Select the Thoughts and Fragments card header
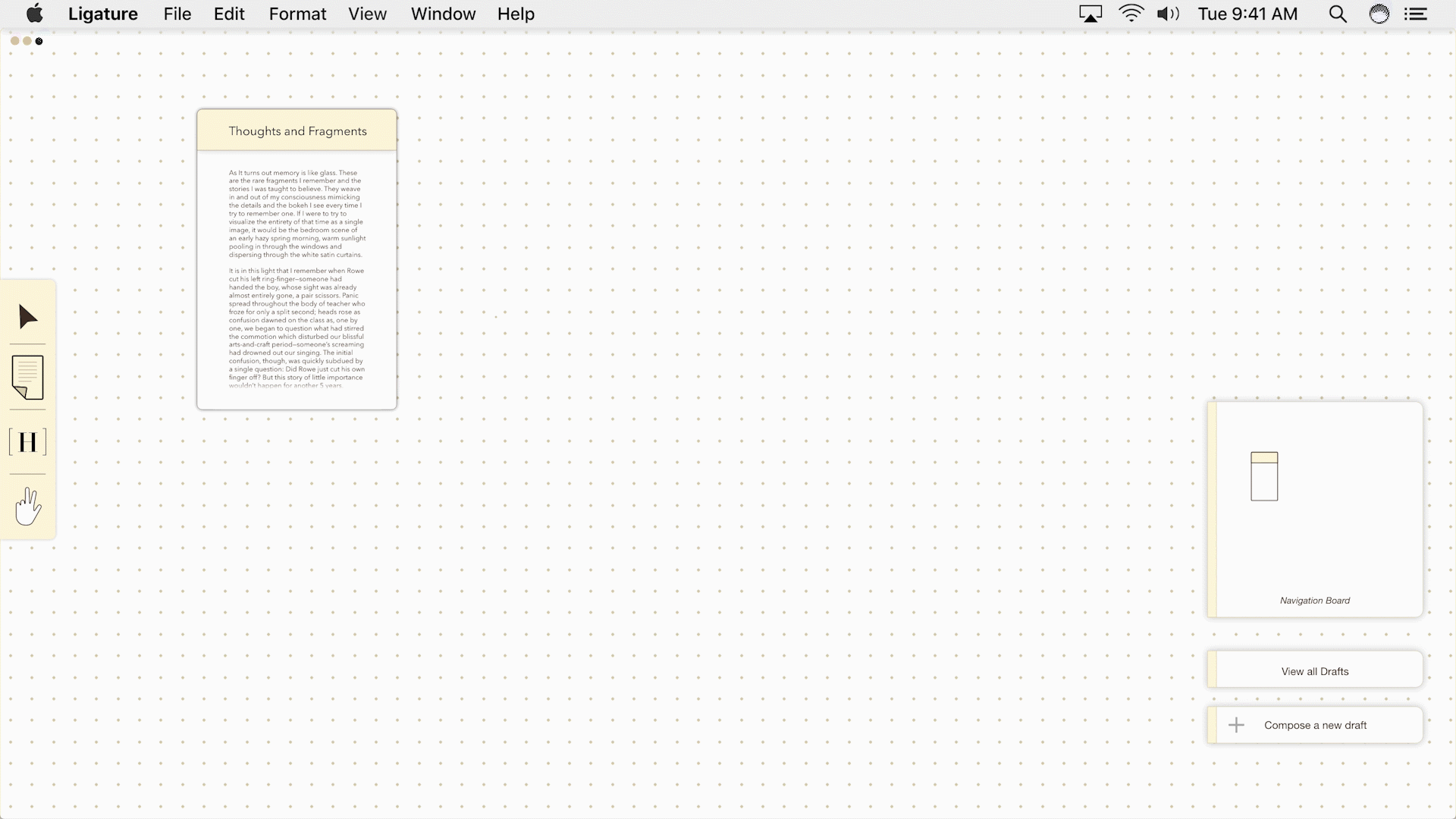1456x819 pixels. [297, 131]
